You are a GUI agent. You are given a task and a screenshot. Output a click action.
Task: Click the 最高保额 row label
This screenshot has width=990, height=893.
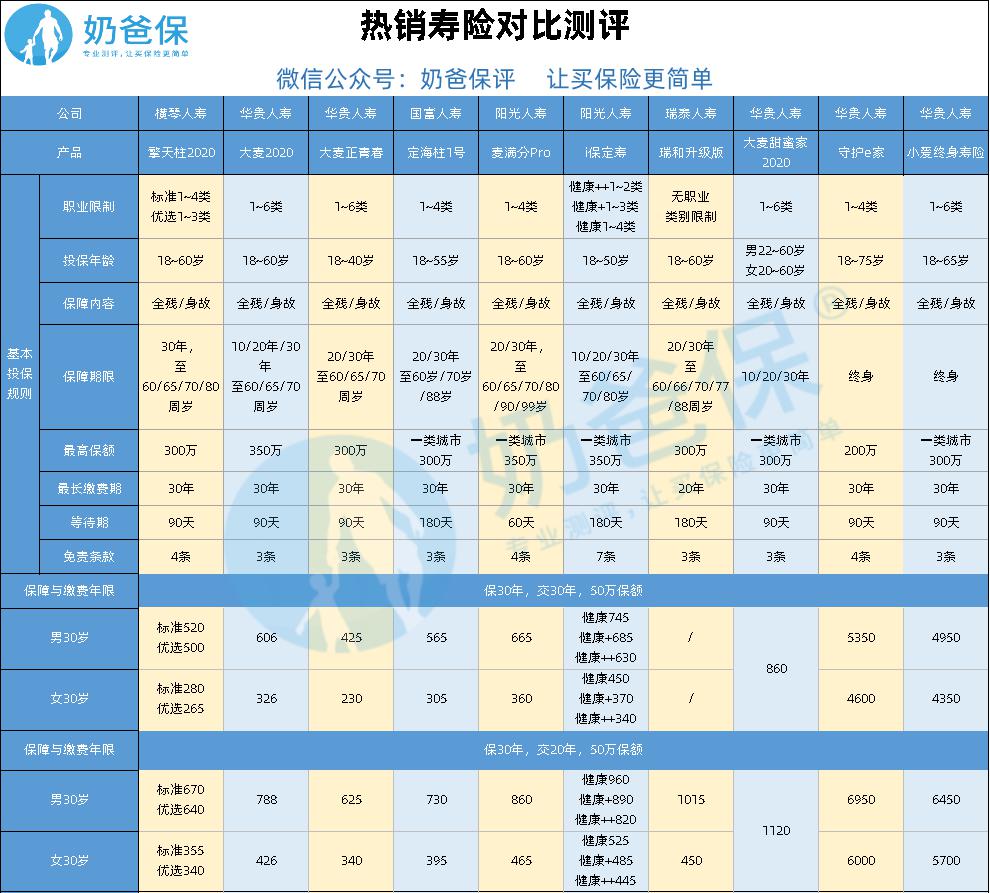[89, 450]
